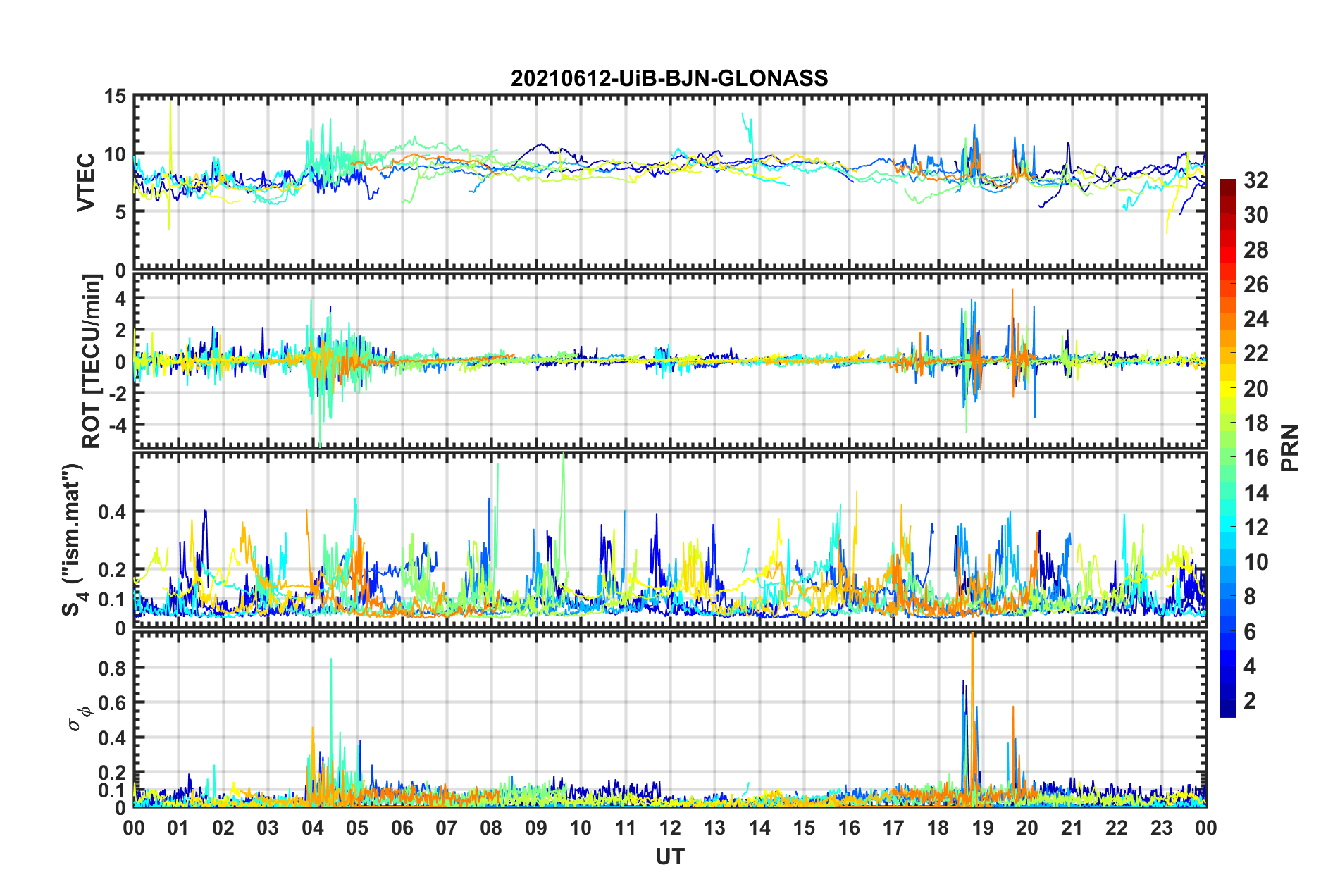Click the 04 tick on the UT axis
1340x896 pixels.
pos(313,828)
